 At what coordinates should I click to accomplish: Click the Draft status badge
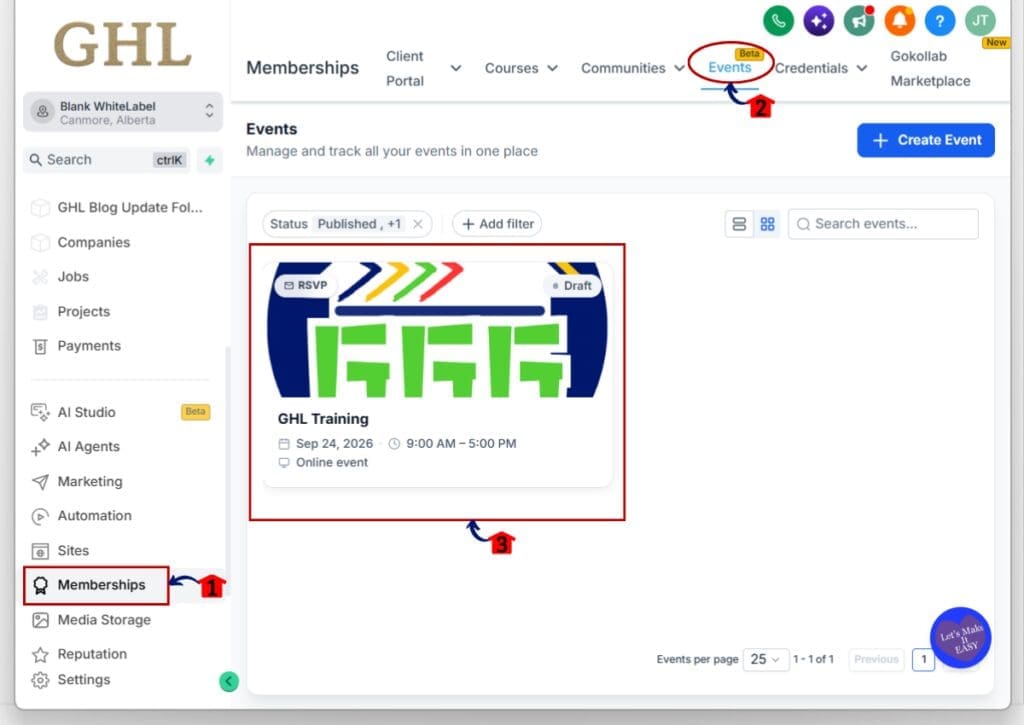pyautogui.click(x=572, y=286)
